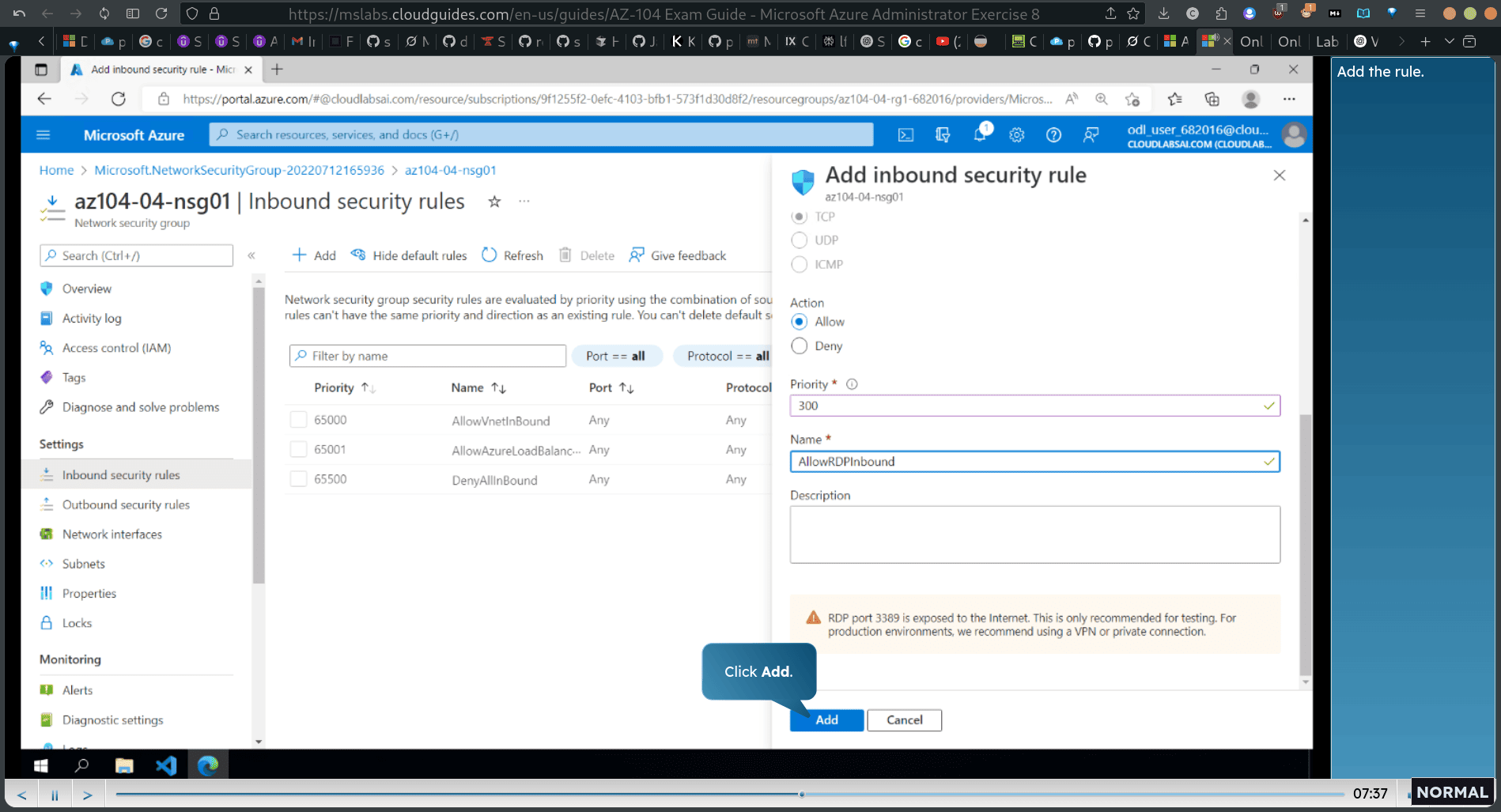
Task: Open Directories and subscriptions filter icon
Action: [x=942, y=135]
